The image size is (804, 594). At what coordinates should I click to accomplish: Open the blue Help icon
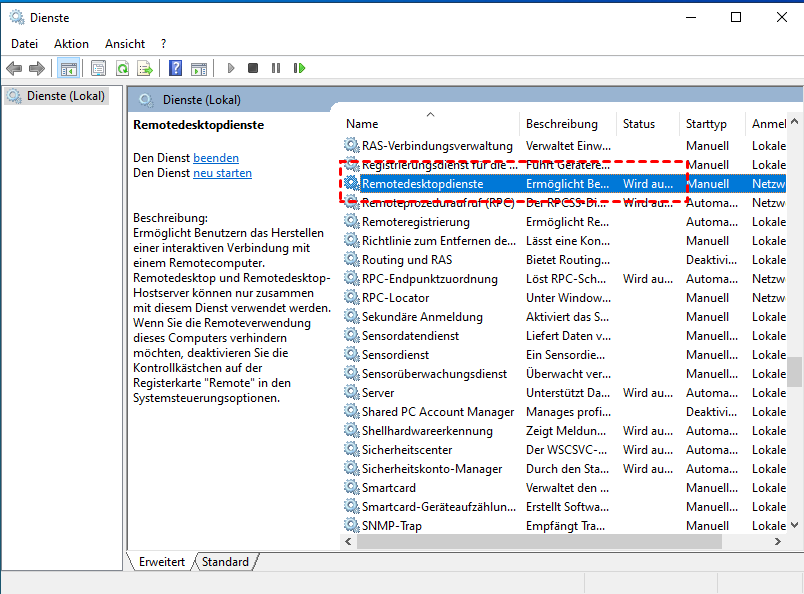[x=175, y=68]
